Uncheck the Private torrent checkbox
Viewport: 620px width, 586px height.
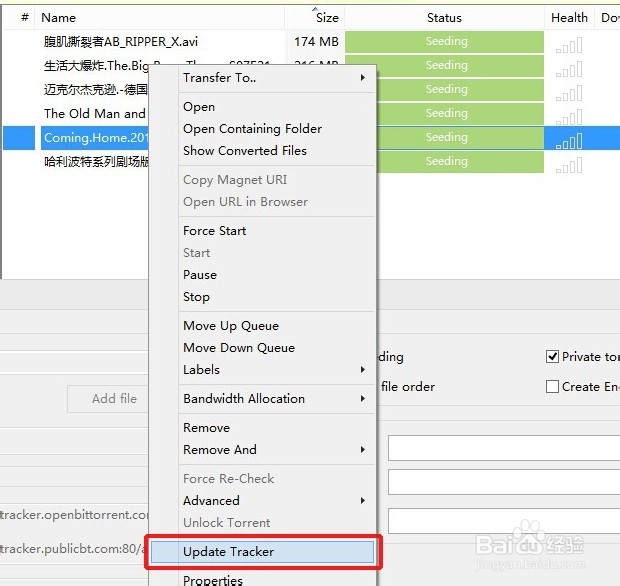(552, 357)
